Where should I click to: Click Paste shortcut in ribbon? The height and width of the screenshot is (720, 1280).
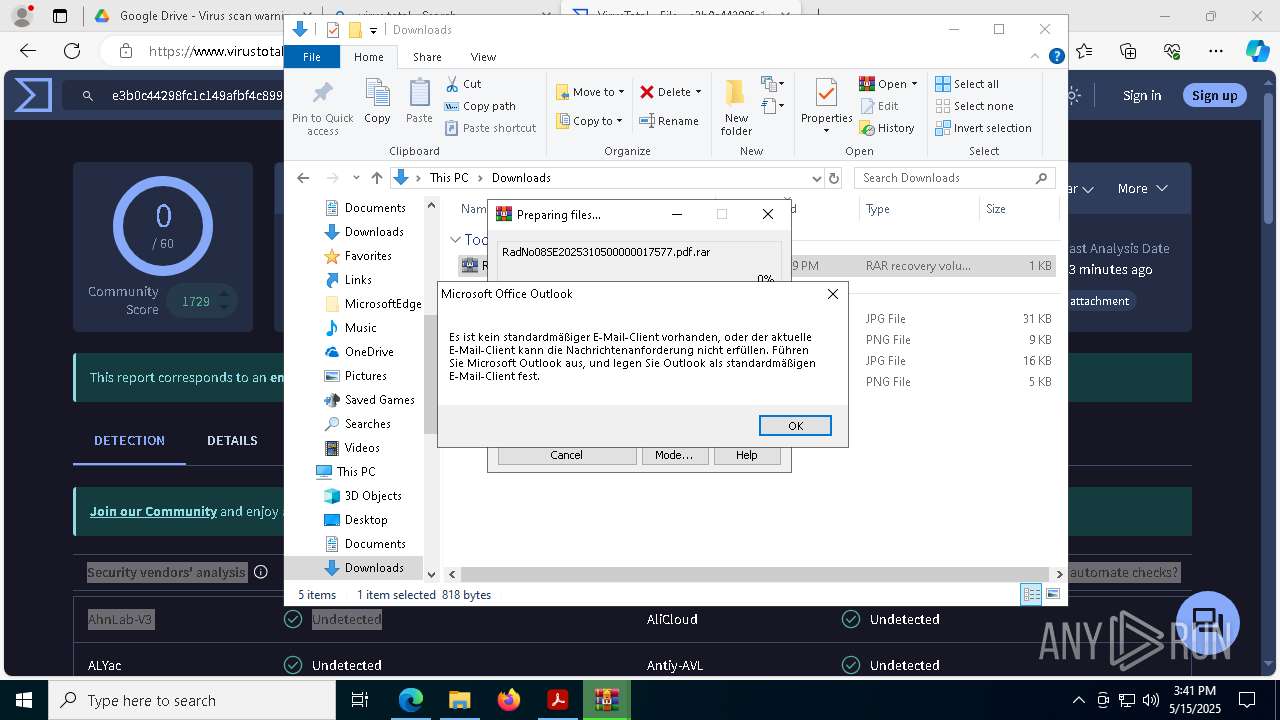point(491,128)
